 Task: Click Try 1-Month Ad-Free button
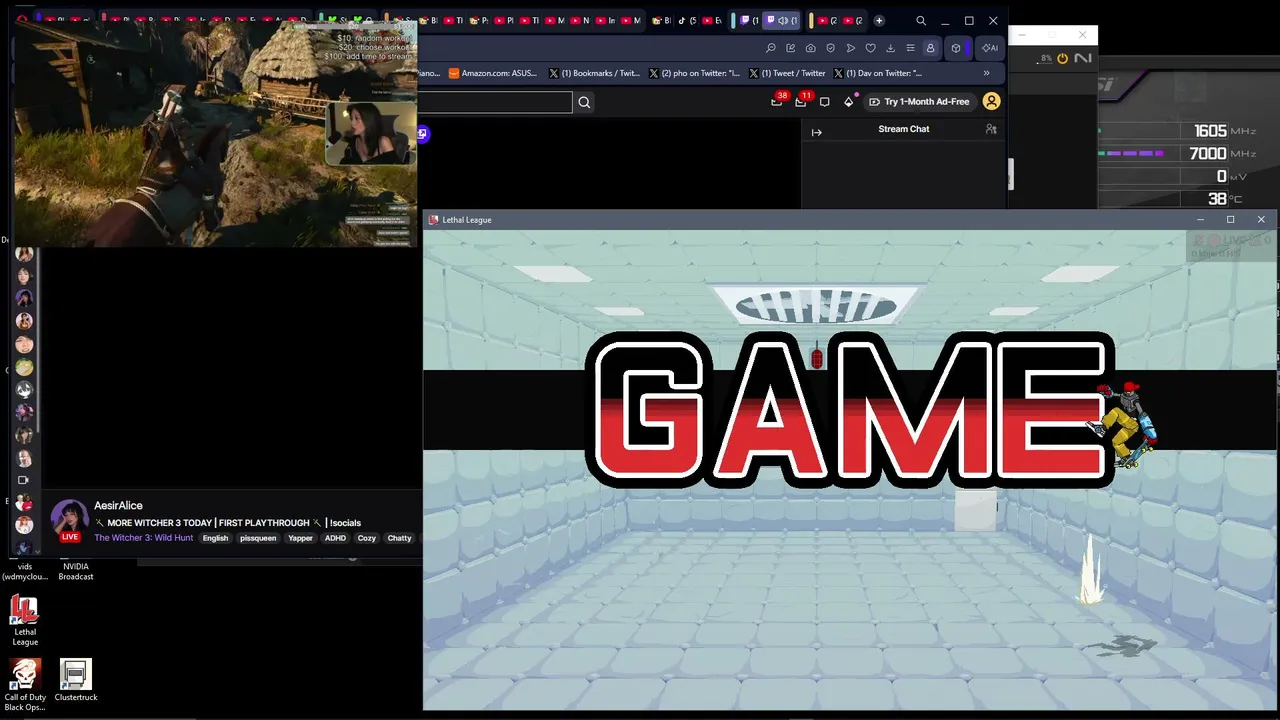(919, 102)
